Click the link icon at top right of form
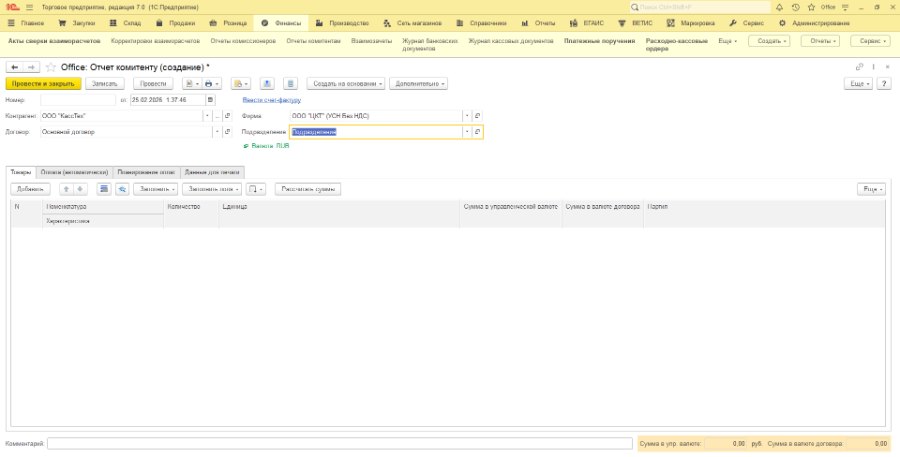This screenshot has width=900, height=457. (x=859, y=67)
